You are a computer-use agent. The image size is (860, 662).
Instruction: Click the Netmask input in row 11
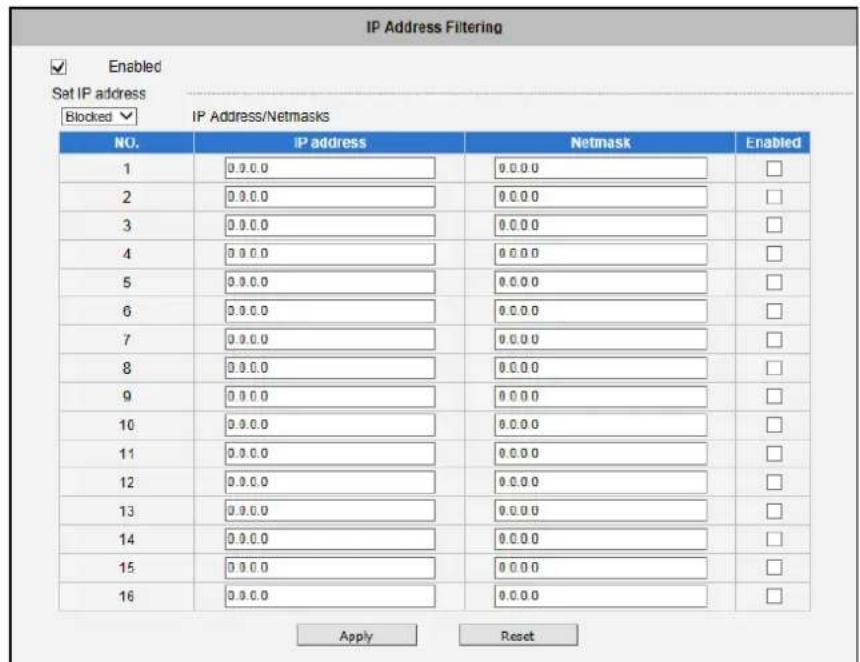pyautogui.click(x=601, y=454)
